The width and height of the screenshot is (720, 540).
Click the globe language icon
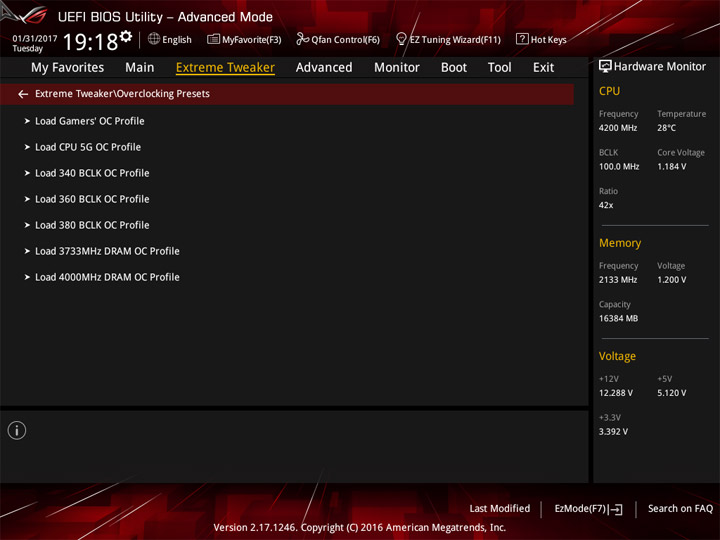click(154, 39)
